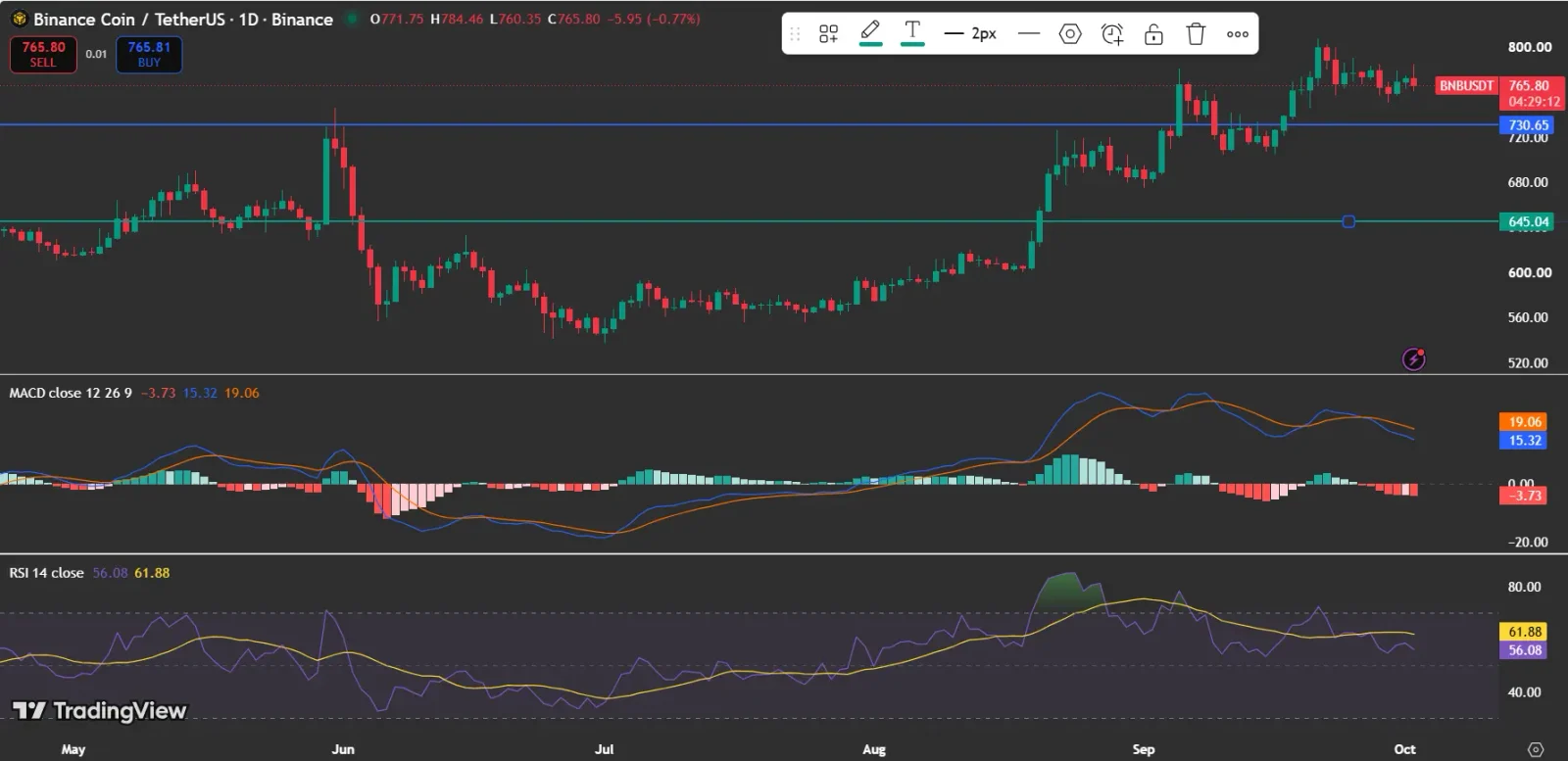This screenshot has height=761, width=1568.
Task: Click the 800.00 price scale value
Action: pos(1529,47)
